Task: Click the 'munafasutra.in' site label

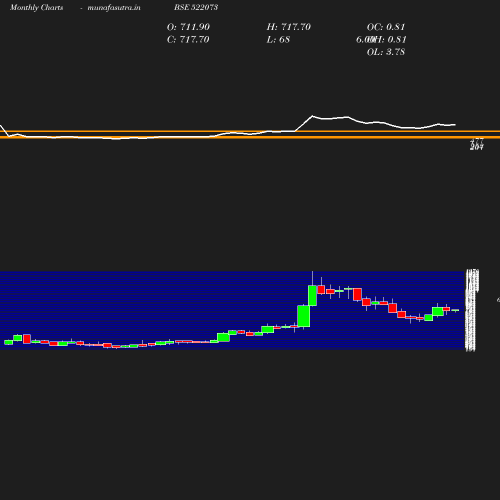Action: tap(114, 7)
